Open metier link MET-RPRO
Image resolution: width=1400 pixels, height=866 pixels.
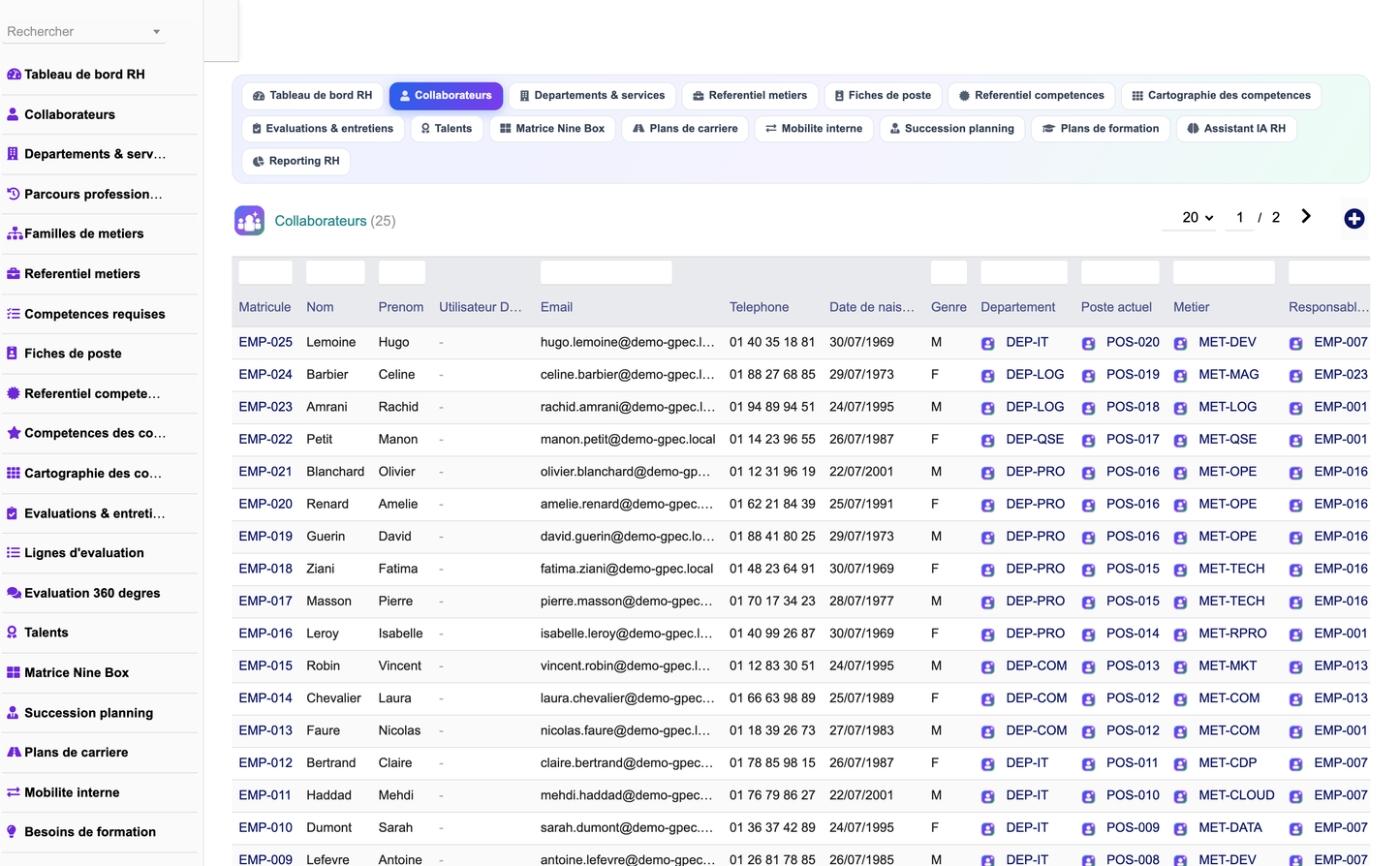tap(1232, 634)
